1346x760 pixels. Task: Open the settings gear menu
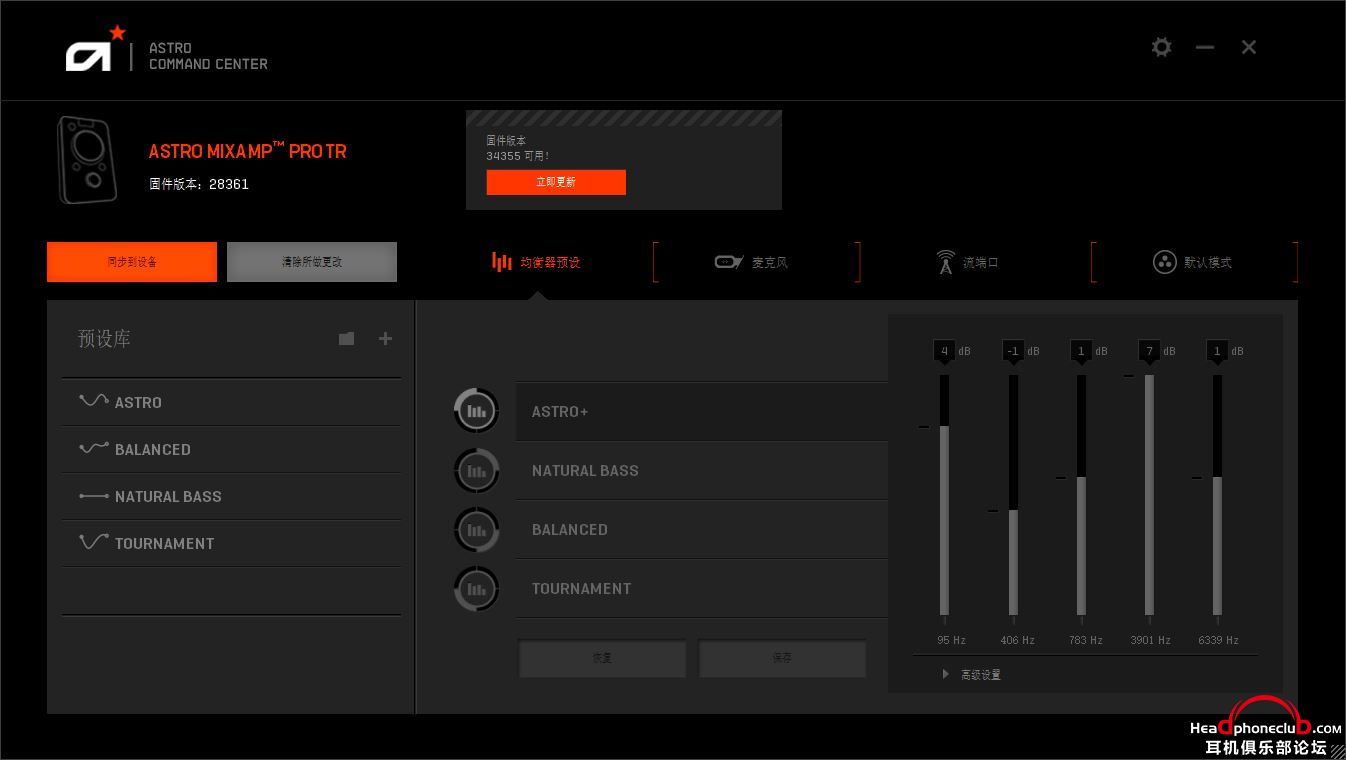point(1161,47)
